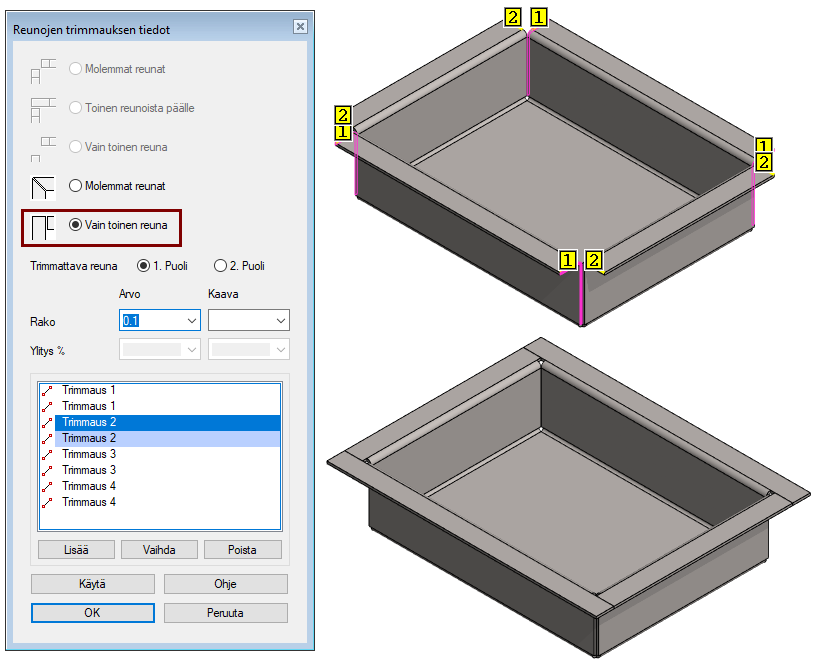Select disabled Molemmat reunat radio at top

tap(76, 69)
